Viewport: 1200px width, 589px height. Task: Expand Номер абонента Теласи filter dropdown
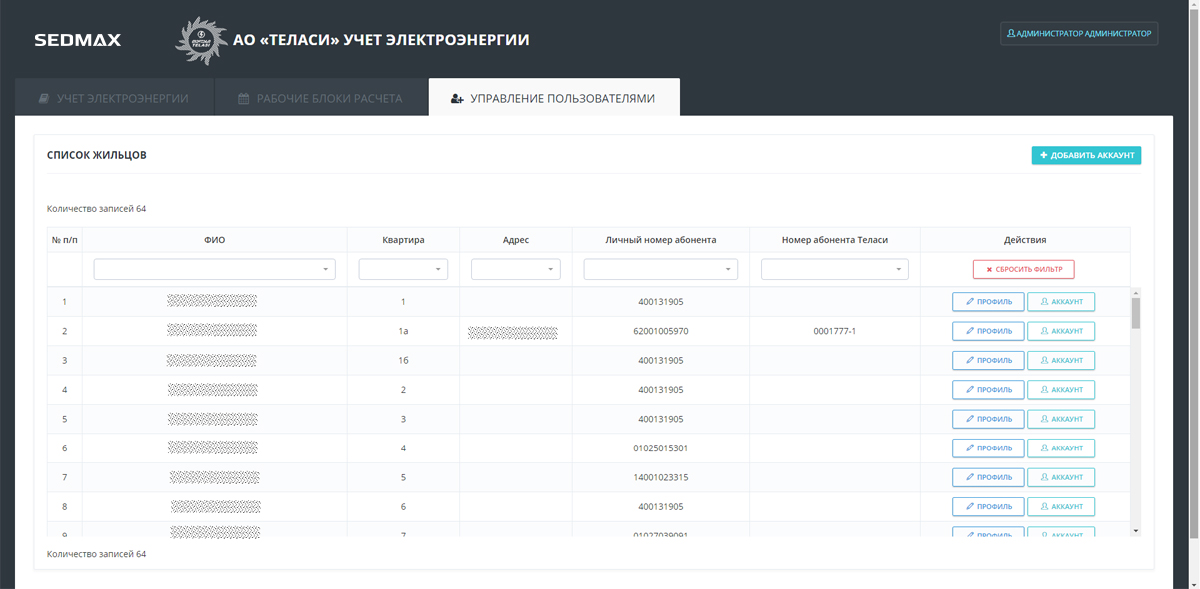point(834,269)
